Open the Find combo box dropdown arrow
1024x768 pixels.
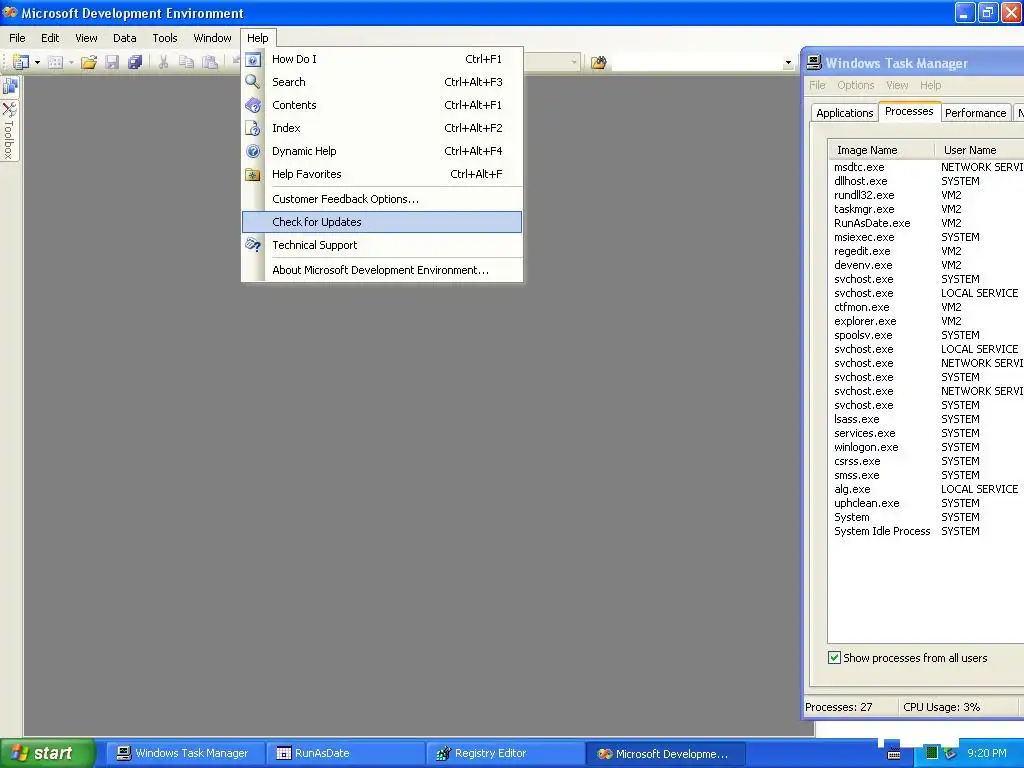tap(788, 63)
